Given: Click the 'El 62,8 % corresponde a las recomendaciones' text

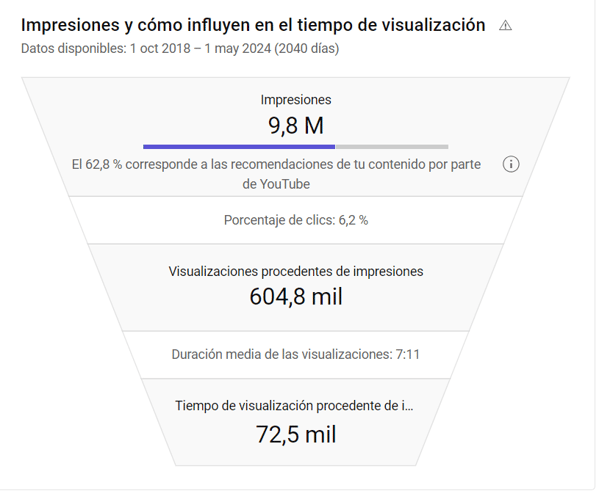Looking at the screenshot, I should coord(276,174).
